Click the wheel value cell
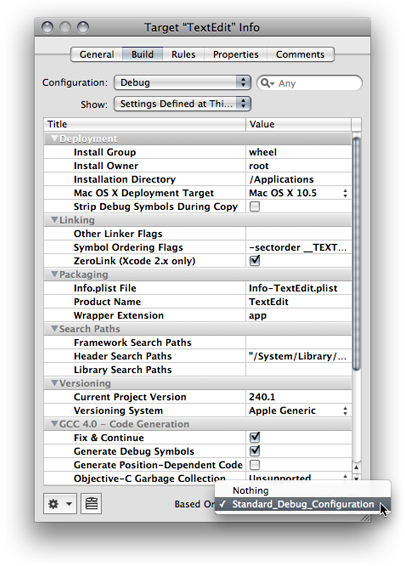 pyautogui.click(x=299, y=152)
